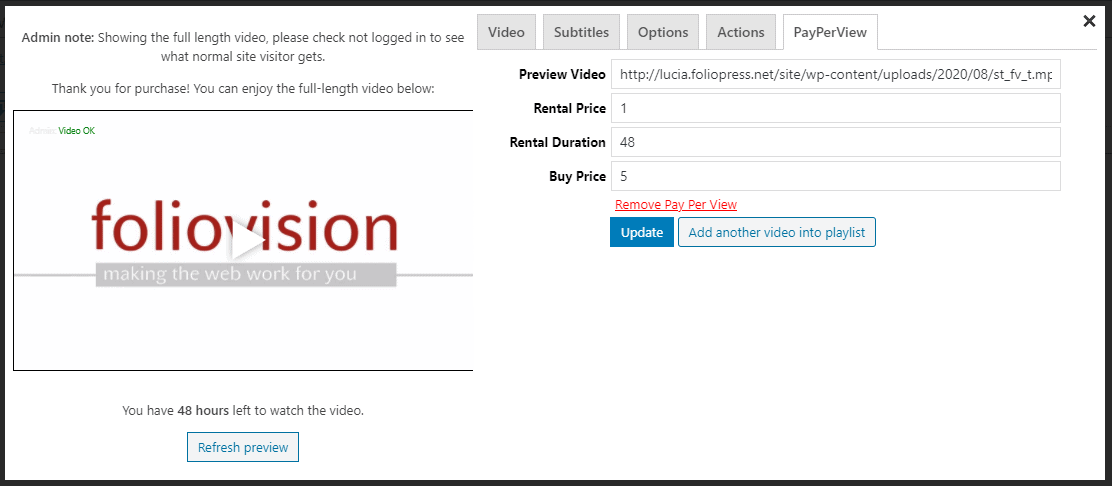Screen dimensions: 1112x486
Task: Close the video editor dialog
Action: tap(1089, 21)
